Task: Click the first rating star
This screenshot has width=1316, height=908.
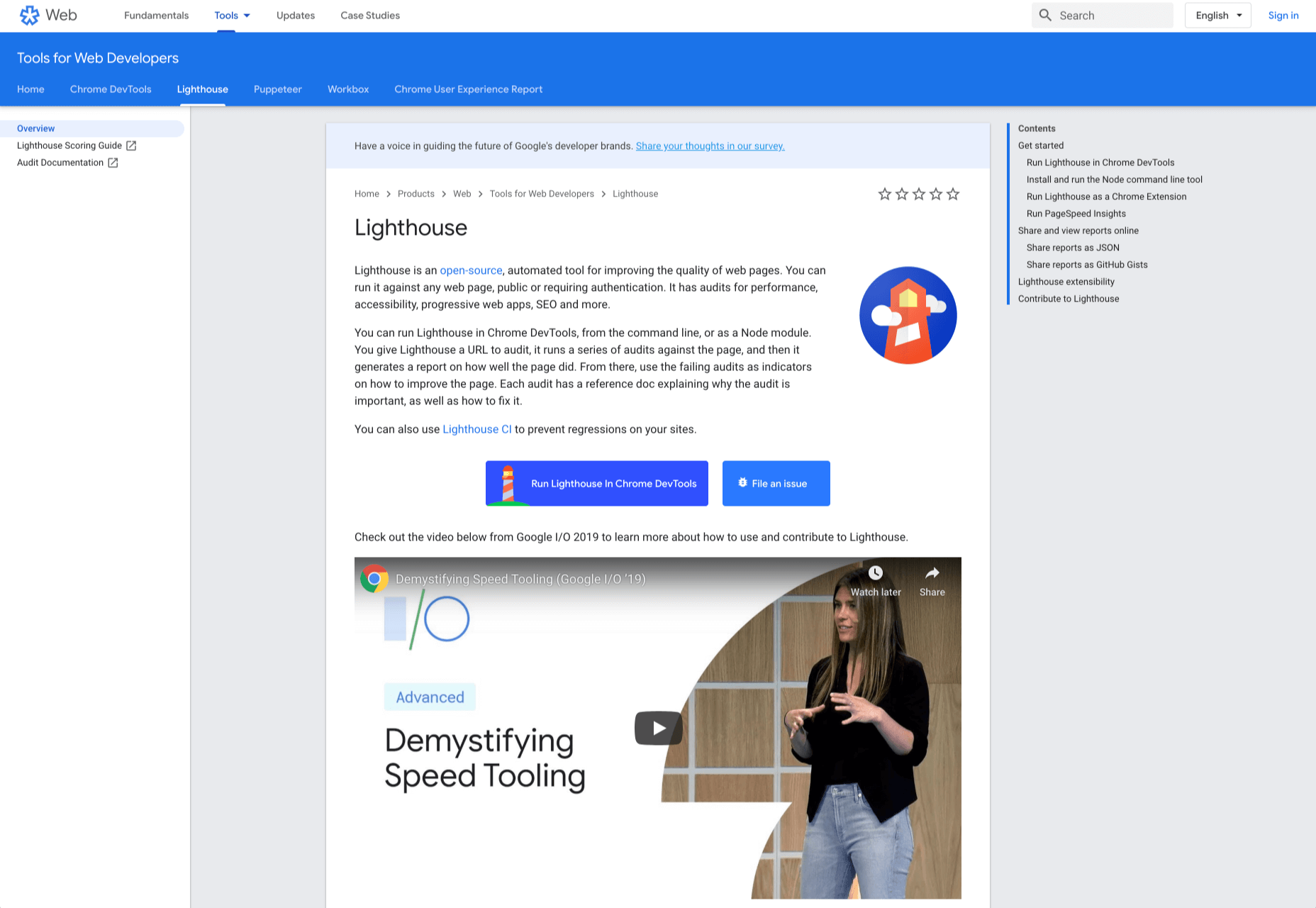Action: pos(884,194)
